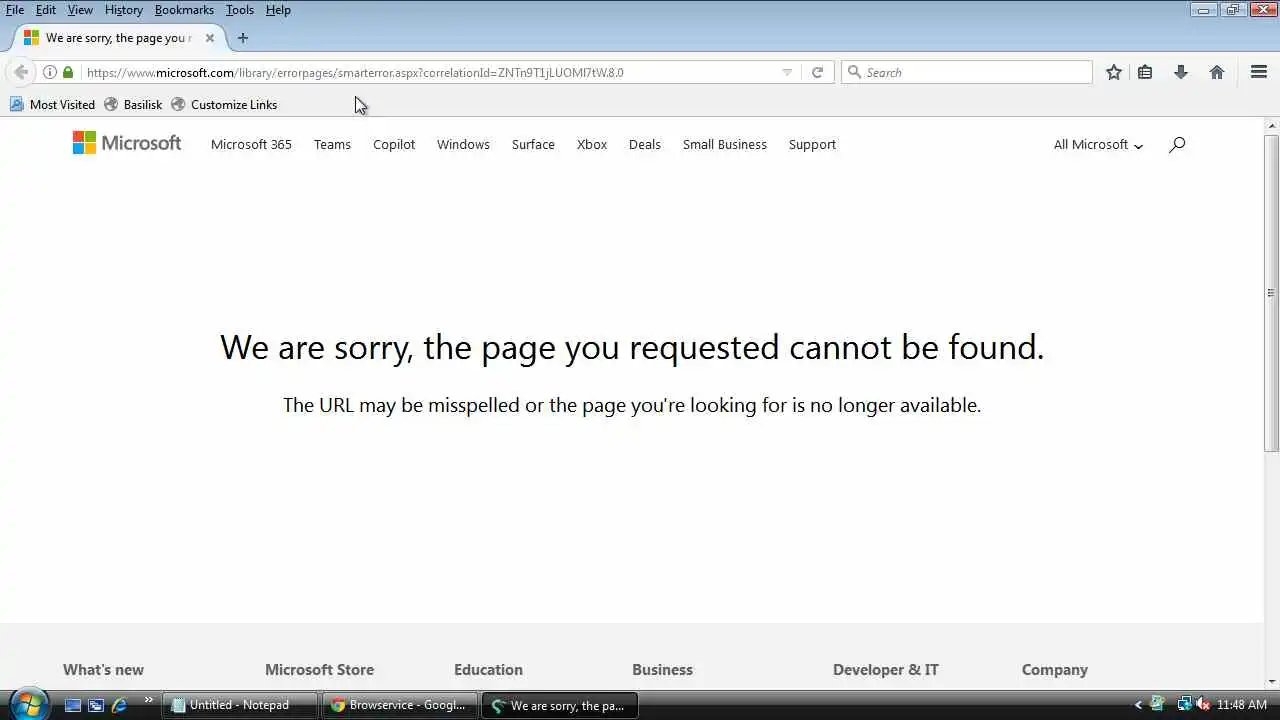Click the 'Education' footer heading
The width and height of the screenshot is (1280, 720).
(x=488, y=669)
